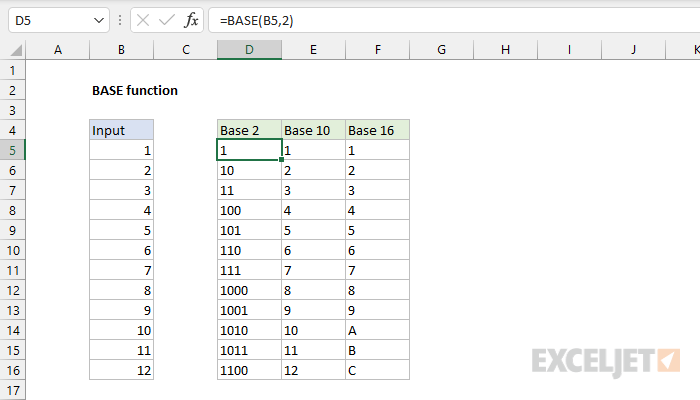Click the Base 16 cell showing B
Image resolution: width=700 pixels, height=400 pixels.
(x=378, y=350)
